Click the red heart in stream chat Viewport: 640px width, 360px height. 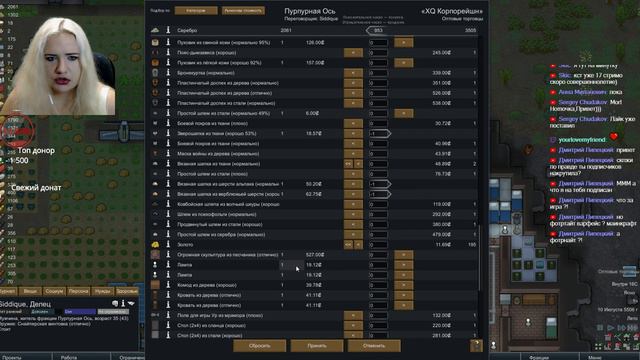613,136
